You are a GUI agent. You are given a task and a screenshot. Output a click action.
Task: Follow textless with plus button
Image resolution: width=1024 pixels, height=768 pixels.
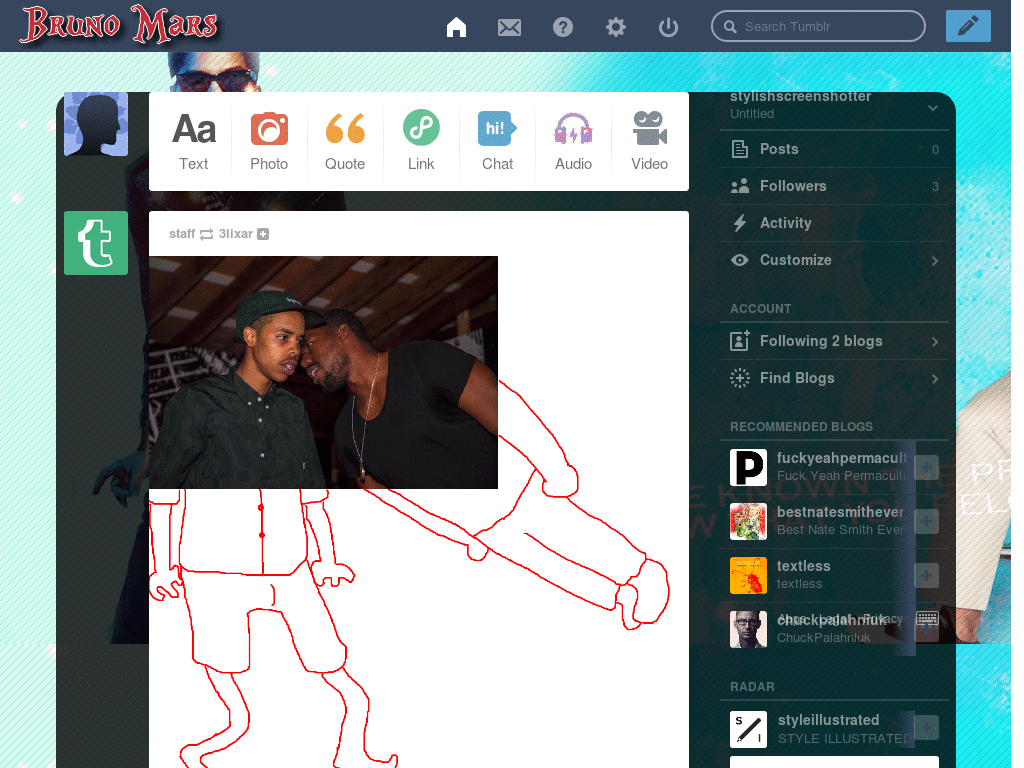click(927, 575)
